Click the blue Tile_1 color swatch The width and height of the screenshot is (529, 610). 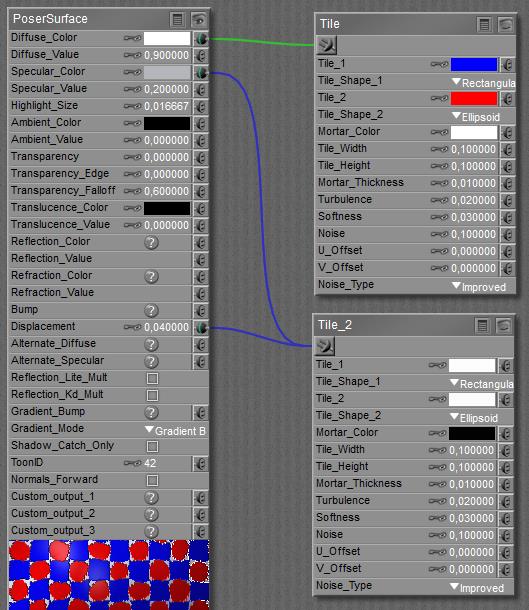click(474, 65)
